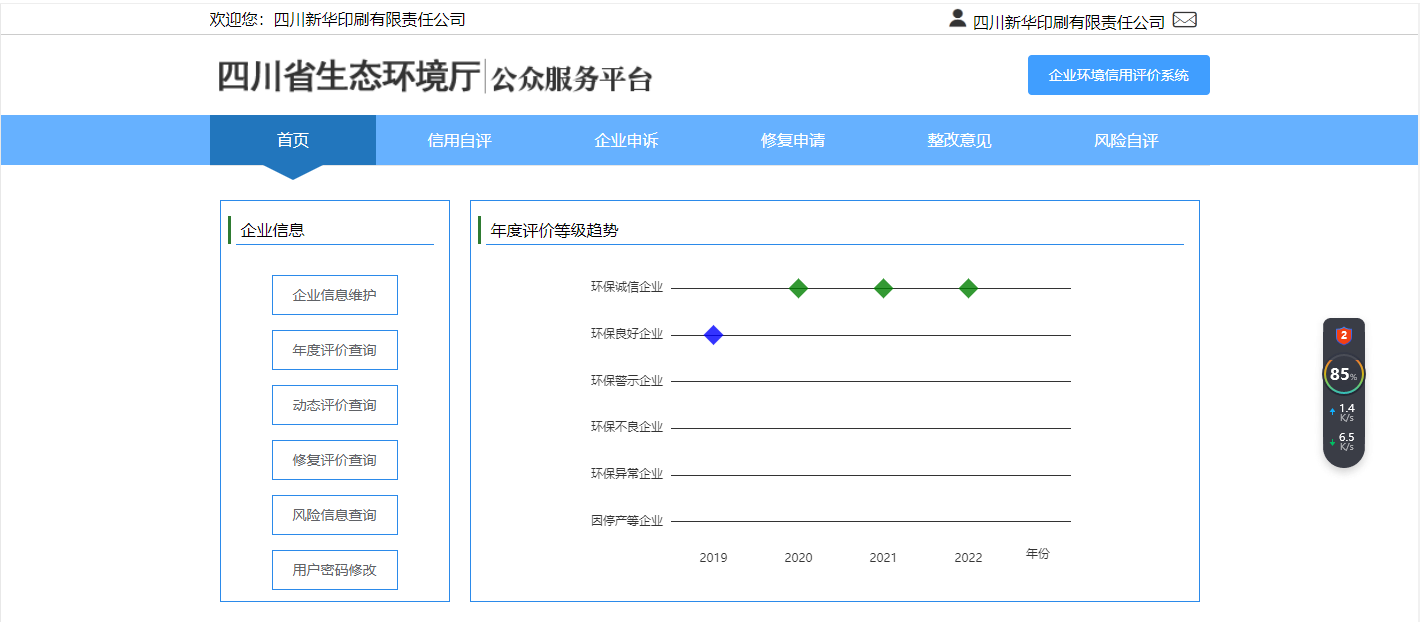Switch to the 修复申请 tab
This screenshot has height=622, width=1420.
[793, 140]
